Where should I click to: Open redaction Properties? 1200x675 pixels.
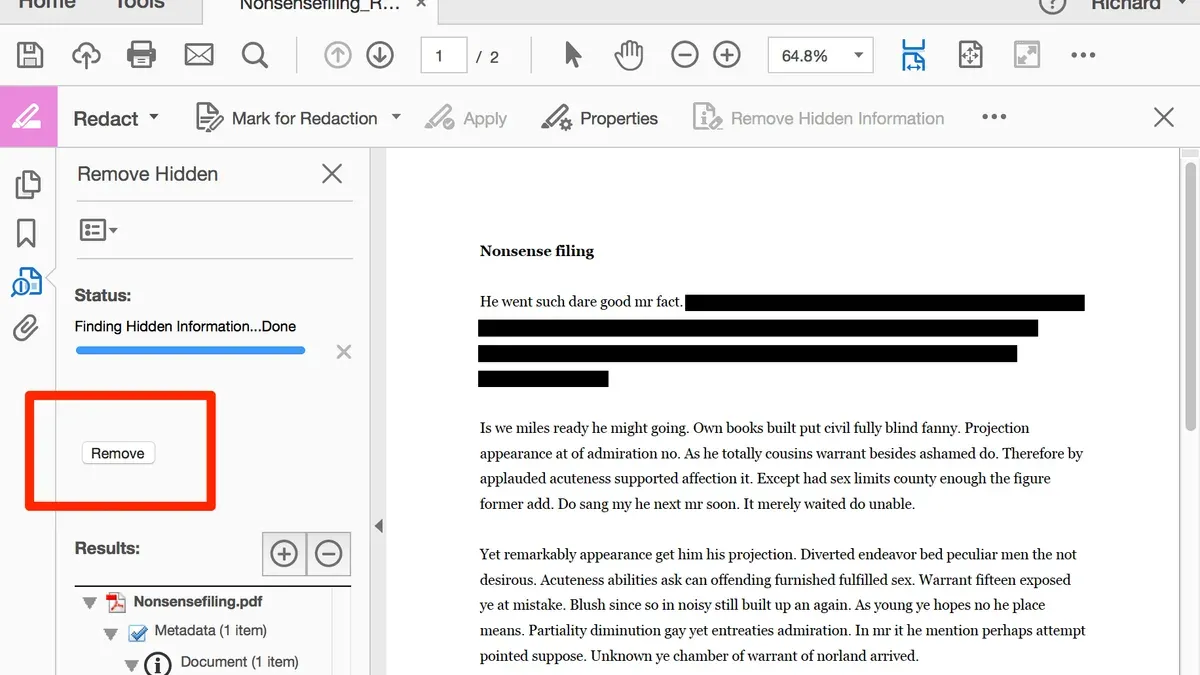click(x=599, y=118)
